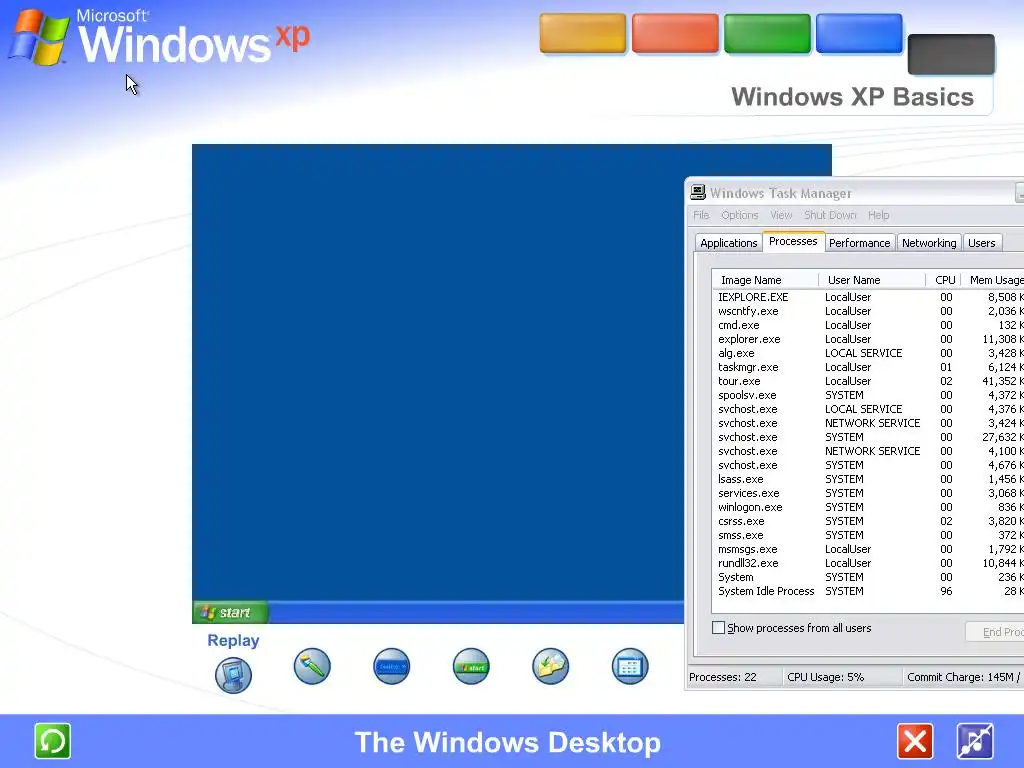Select the wscntfy.exe process row

tap(868, 312)
